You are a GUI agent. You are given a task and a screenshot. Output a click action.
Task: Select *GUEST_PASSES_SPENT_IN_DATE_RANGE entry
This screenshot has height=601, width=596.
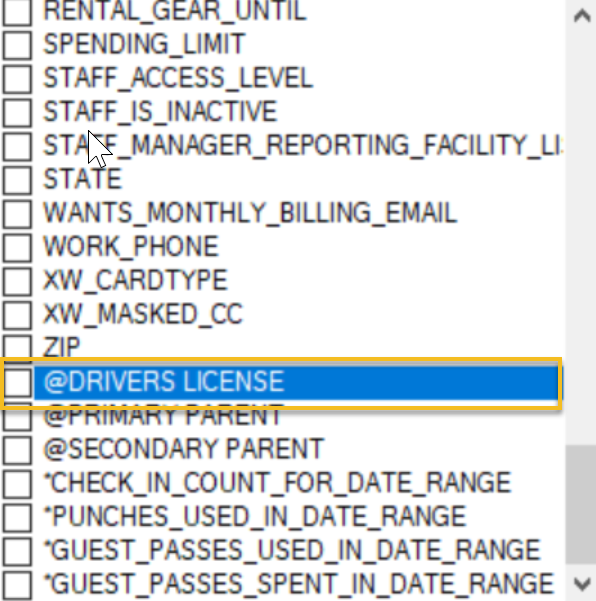click(x=299, y=584)
